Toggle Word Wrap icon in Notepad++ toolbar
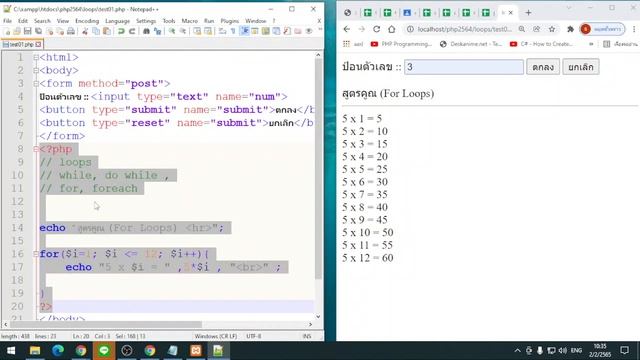 point(222,31)
